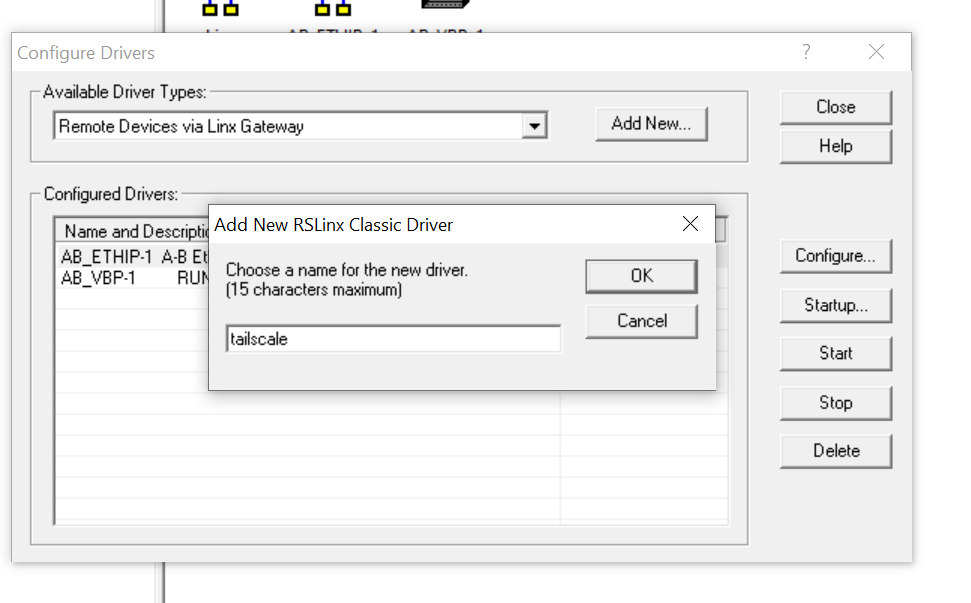Open Help in the Configure Drivers window

(835, 146)
